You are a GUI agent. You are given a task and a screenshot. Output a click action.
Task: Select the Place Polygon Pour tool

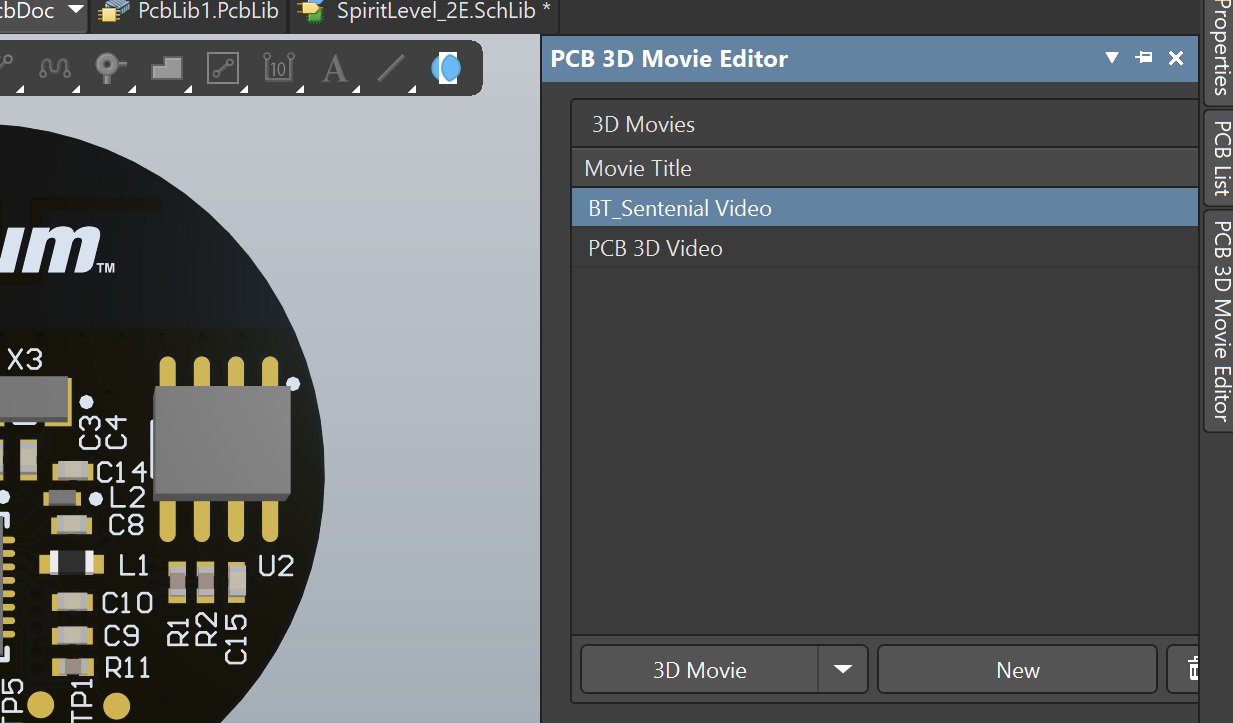pyautogui.click(x=166, y=68)
